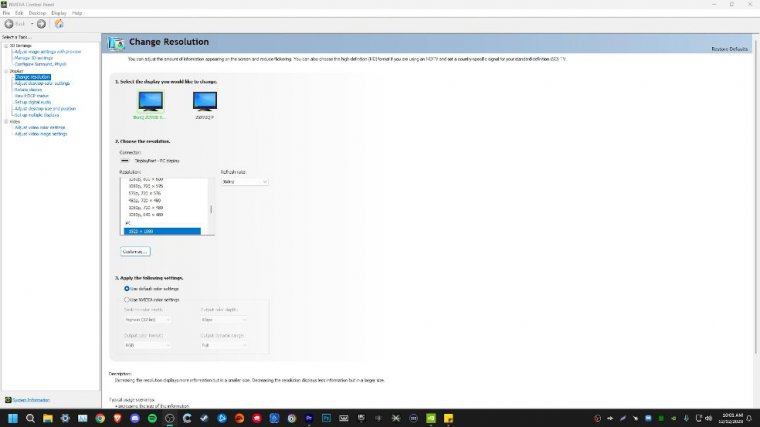Click the Forward navigation arrow

[x=41, y=23]
